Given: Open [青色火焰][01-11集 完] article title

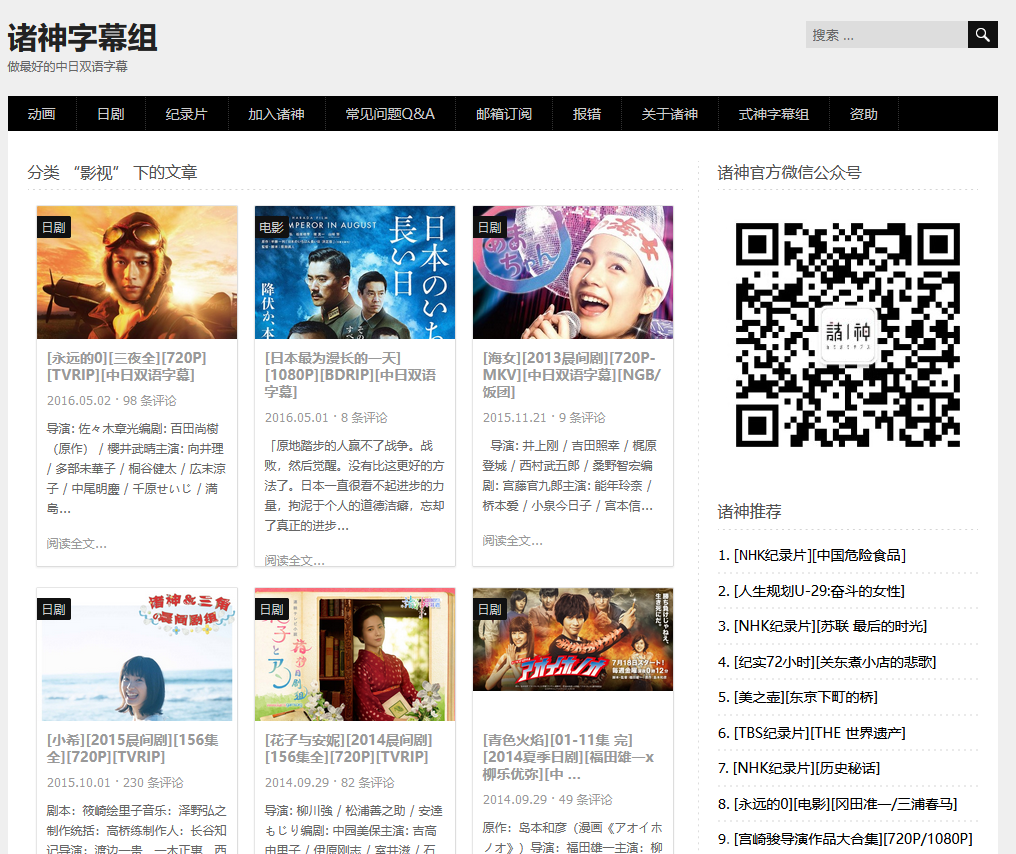Looking at the screenshot, I should 568,757.
